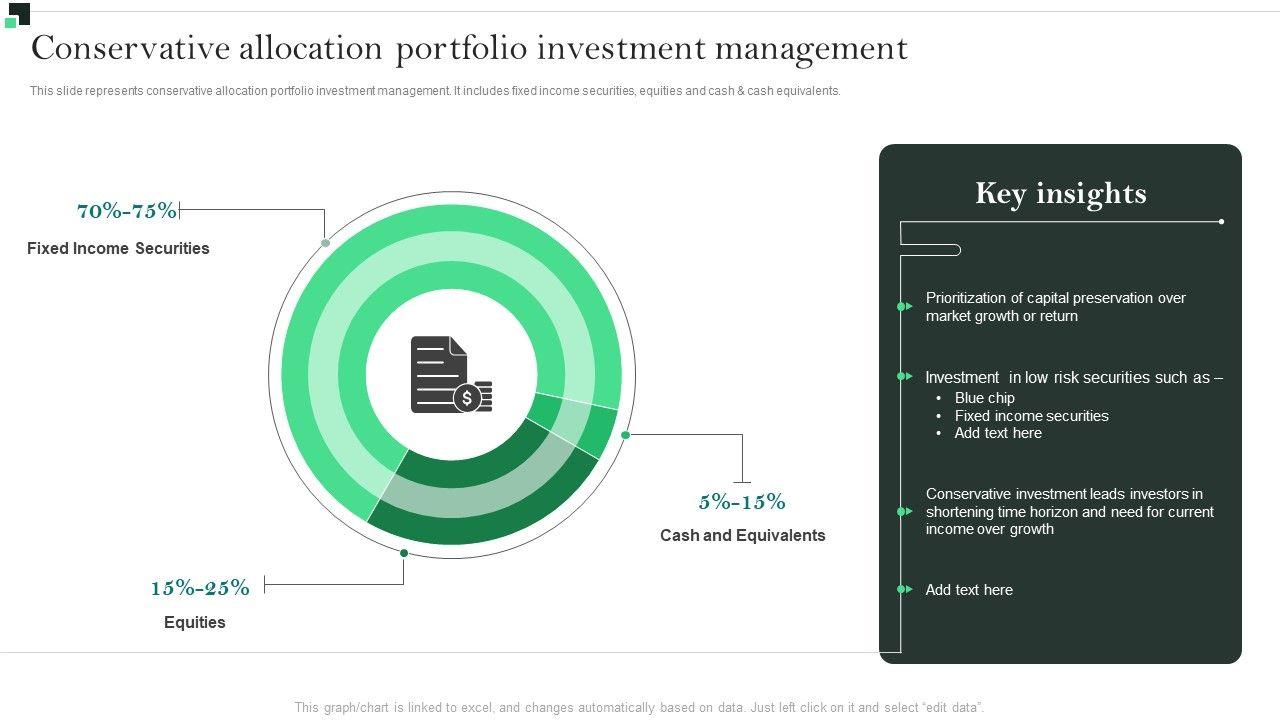The height and width of the screenshot is (720, 1280).
Task: Click the corner squares logo decoration icon
Action: click(x=17, y=15)
